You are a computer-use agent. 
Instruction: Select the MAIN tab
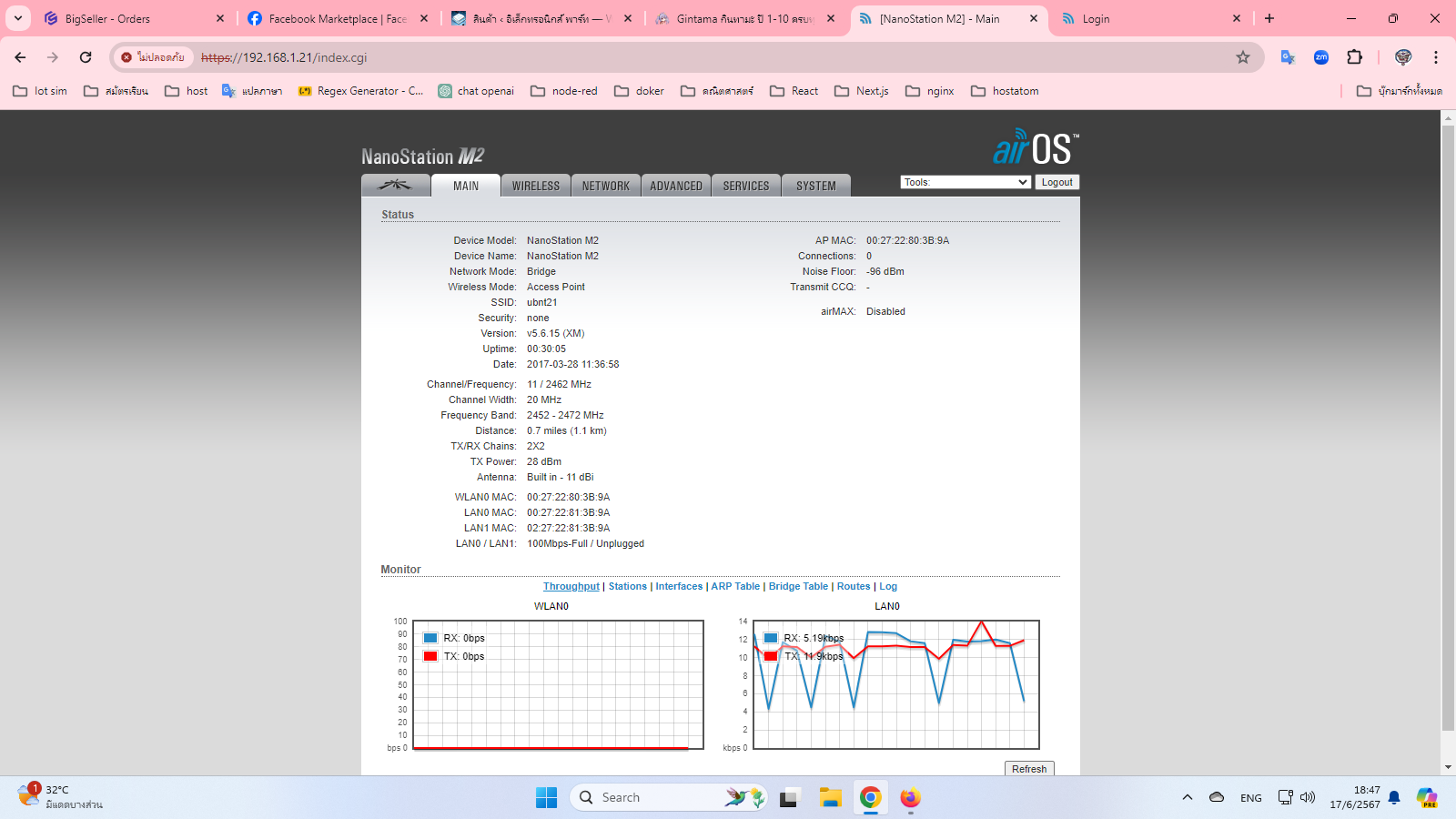click(466, 186)
